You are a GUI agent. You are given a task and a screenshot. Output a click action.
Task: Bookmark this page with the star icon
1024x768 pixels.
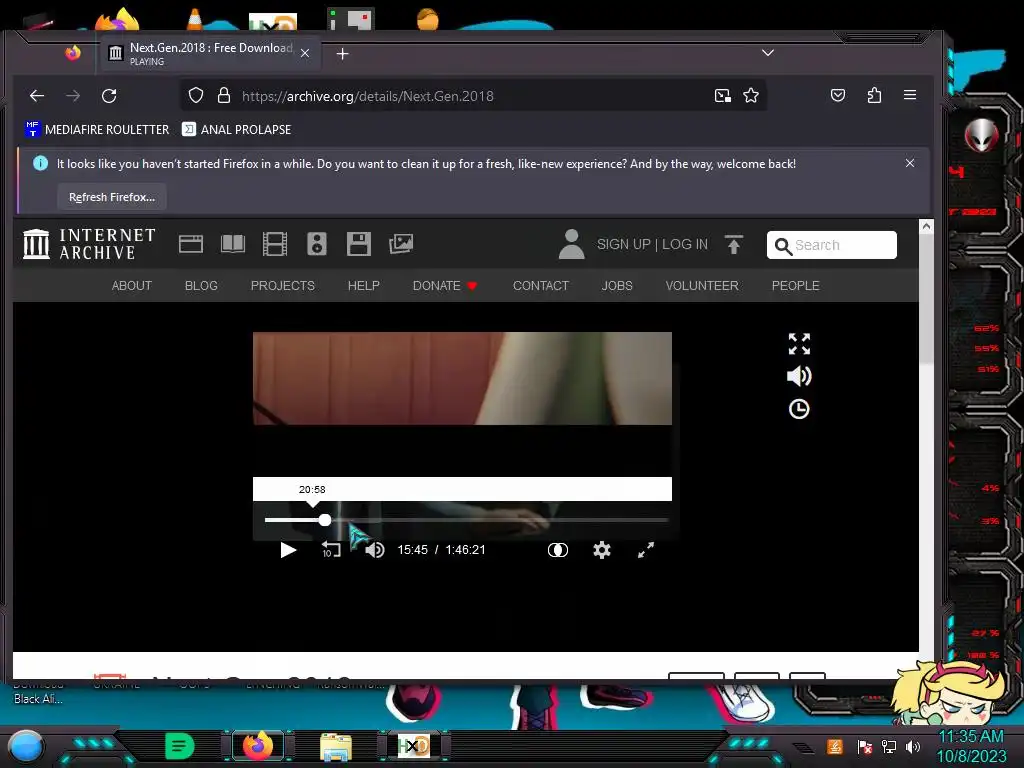pos(751,96)
